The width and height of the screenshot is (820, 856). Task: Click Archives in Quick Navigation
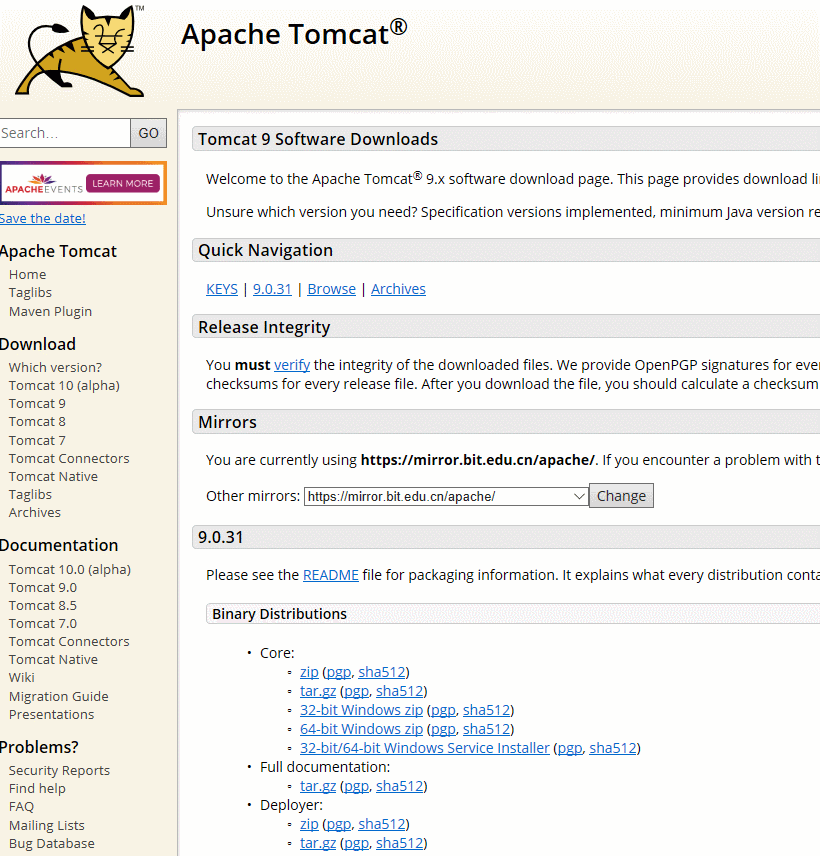(398, 289)
